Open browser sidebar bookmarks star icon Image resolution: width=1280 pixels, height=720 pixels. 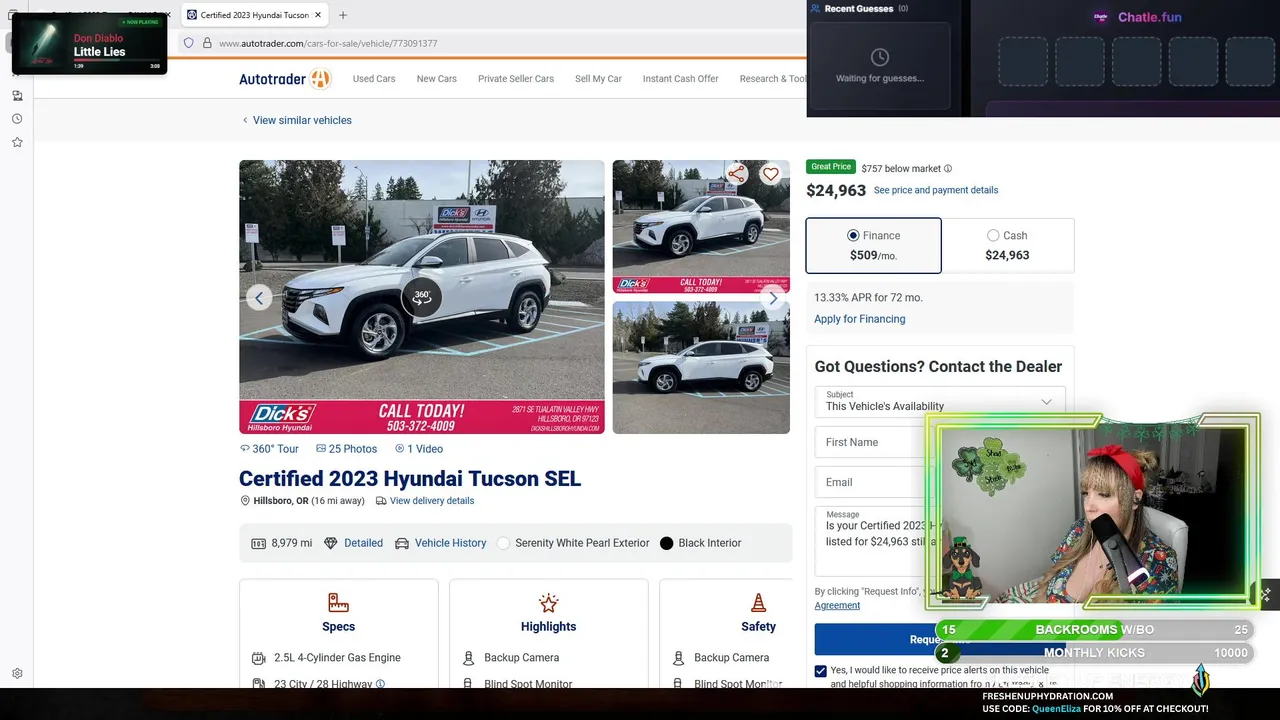click(17, 142)
